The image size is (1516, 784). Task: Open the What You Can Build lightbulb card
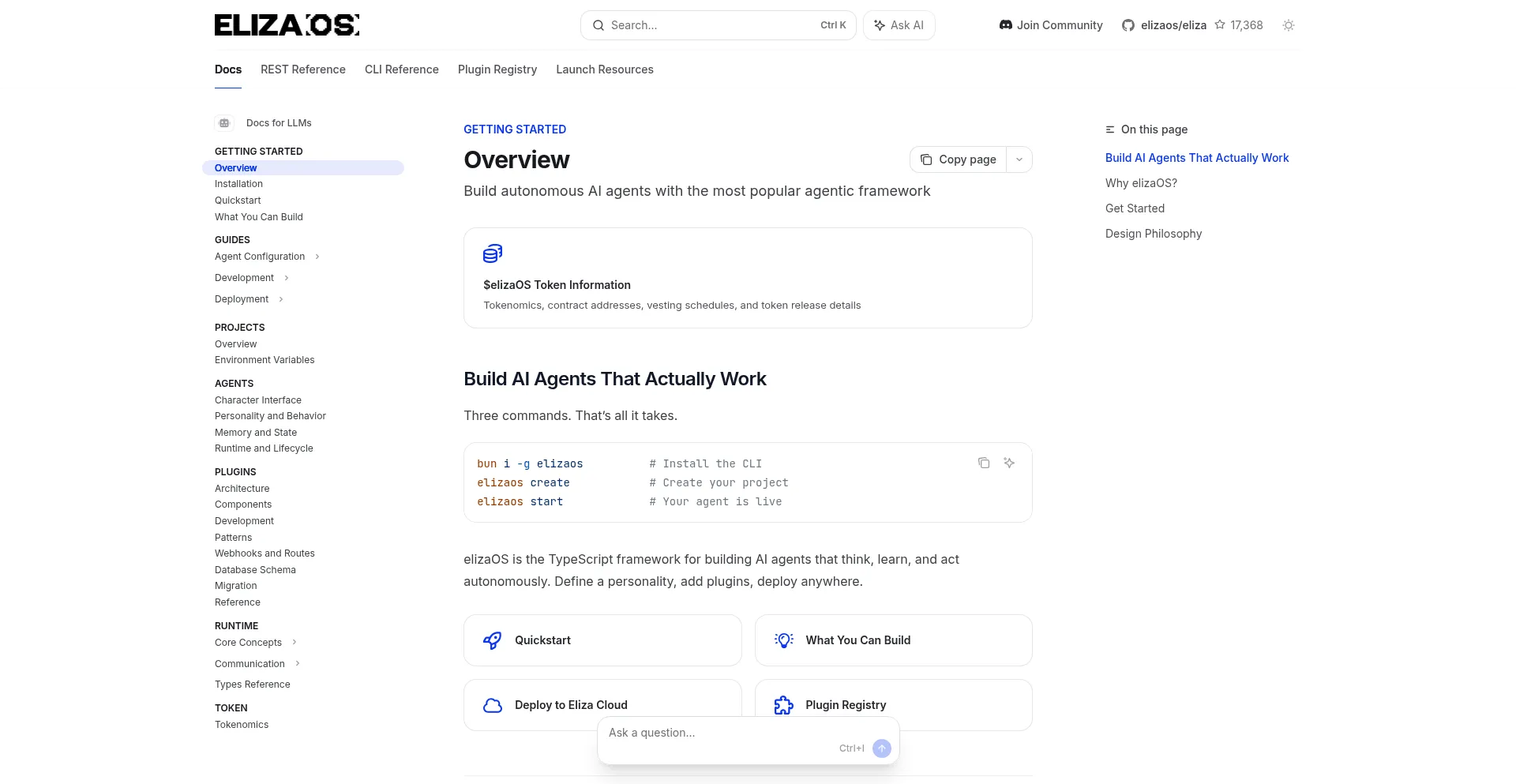(892, 640)
